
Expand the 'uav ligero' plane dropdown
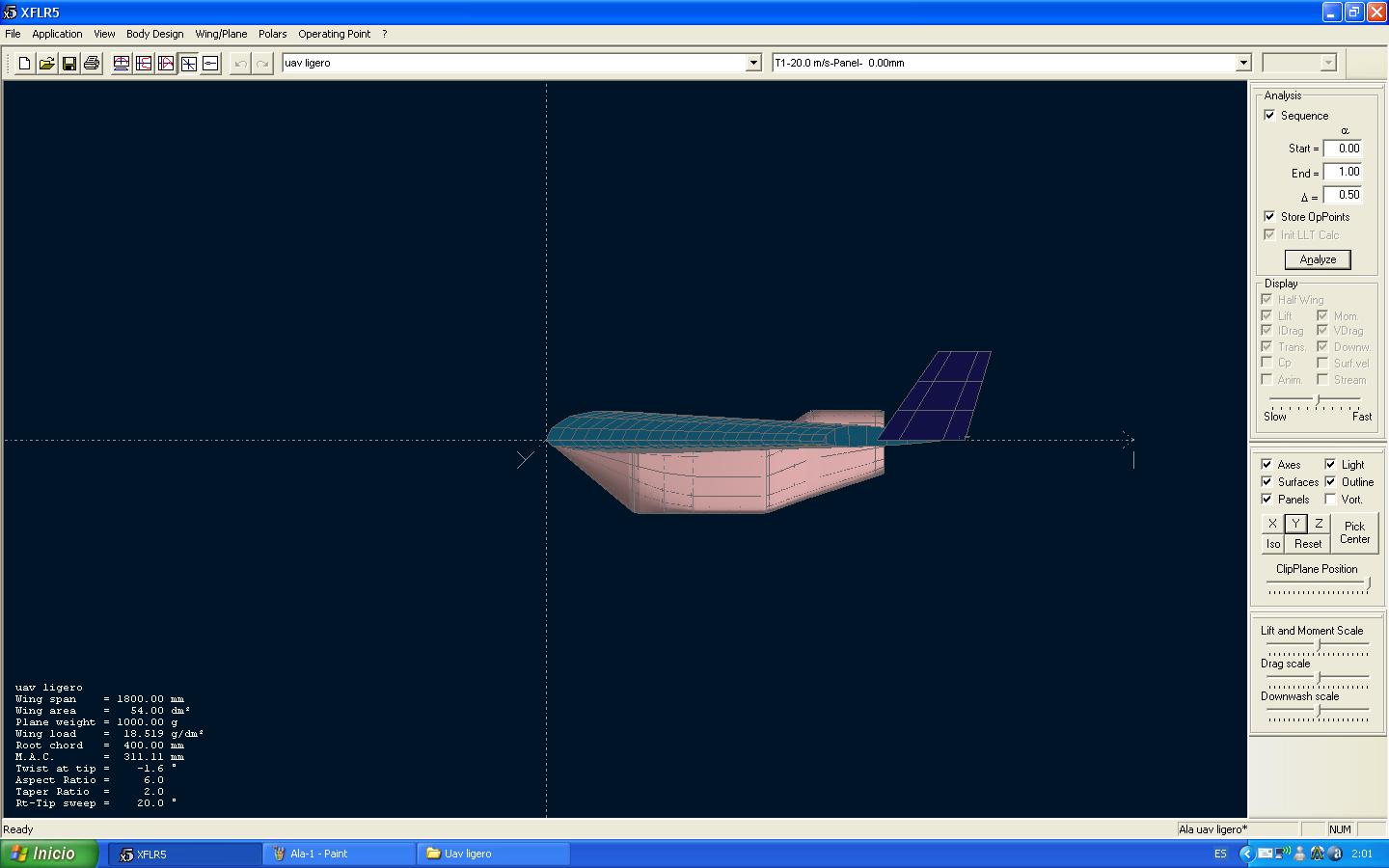point(753,64)
